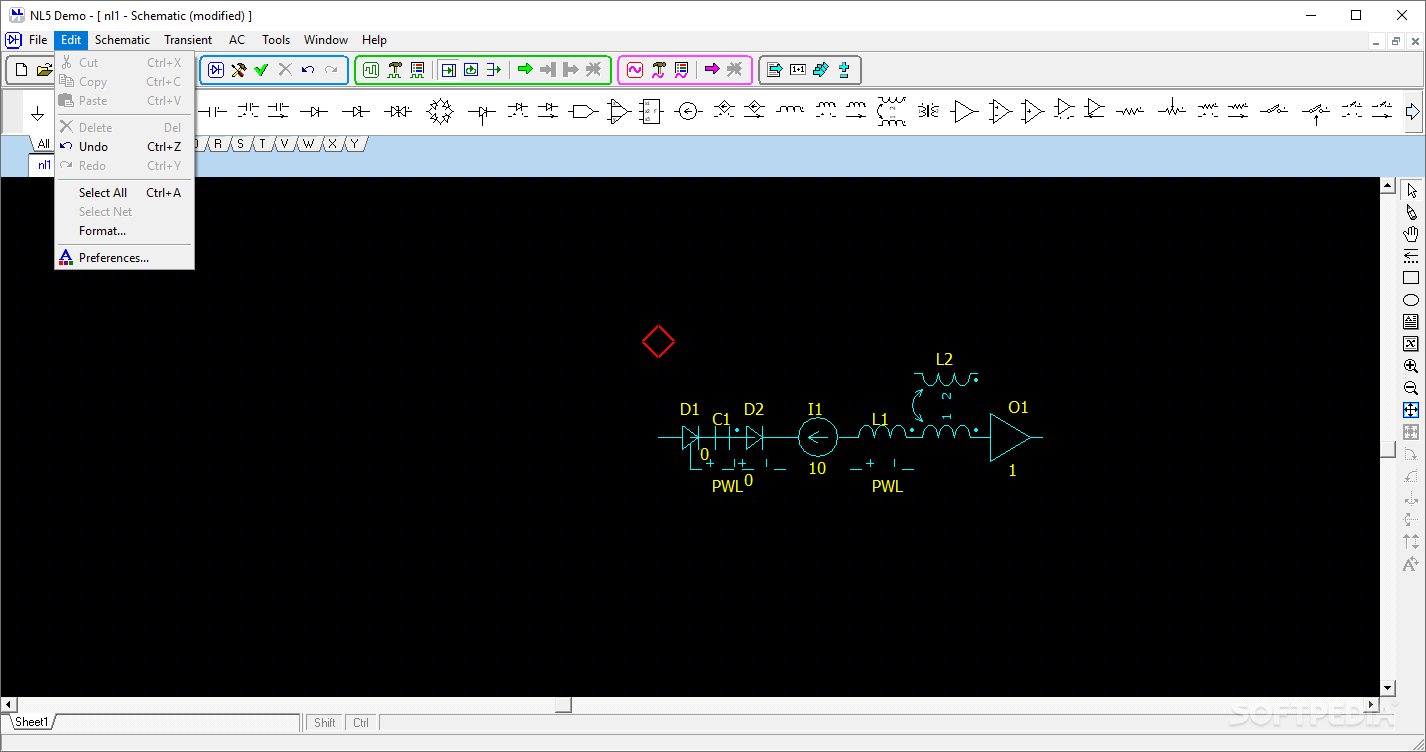Switch to the W components tab
The image size is (1426, 752).
(309, 144)
